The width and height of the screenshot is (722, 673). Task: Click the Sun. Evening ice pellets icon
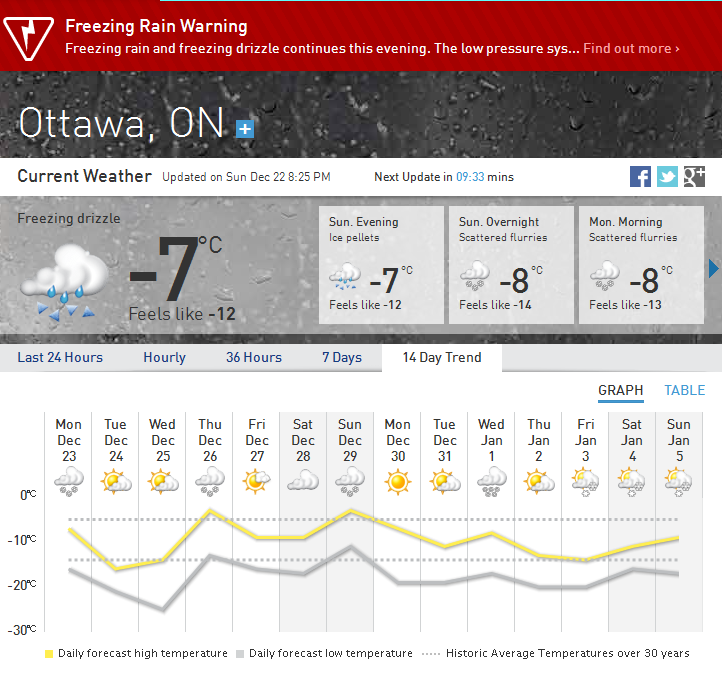click(x=345, y=276)
